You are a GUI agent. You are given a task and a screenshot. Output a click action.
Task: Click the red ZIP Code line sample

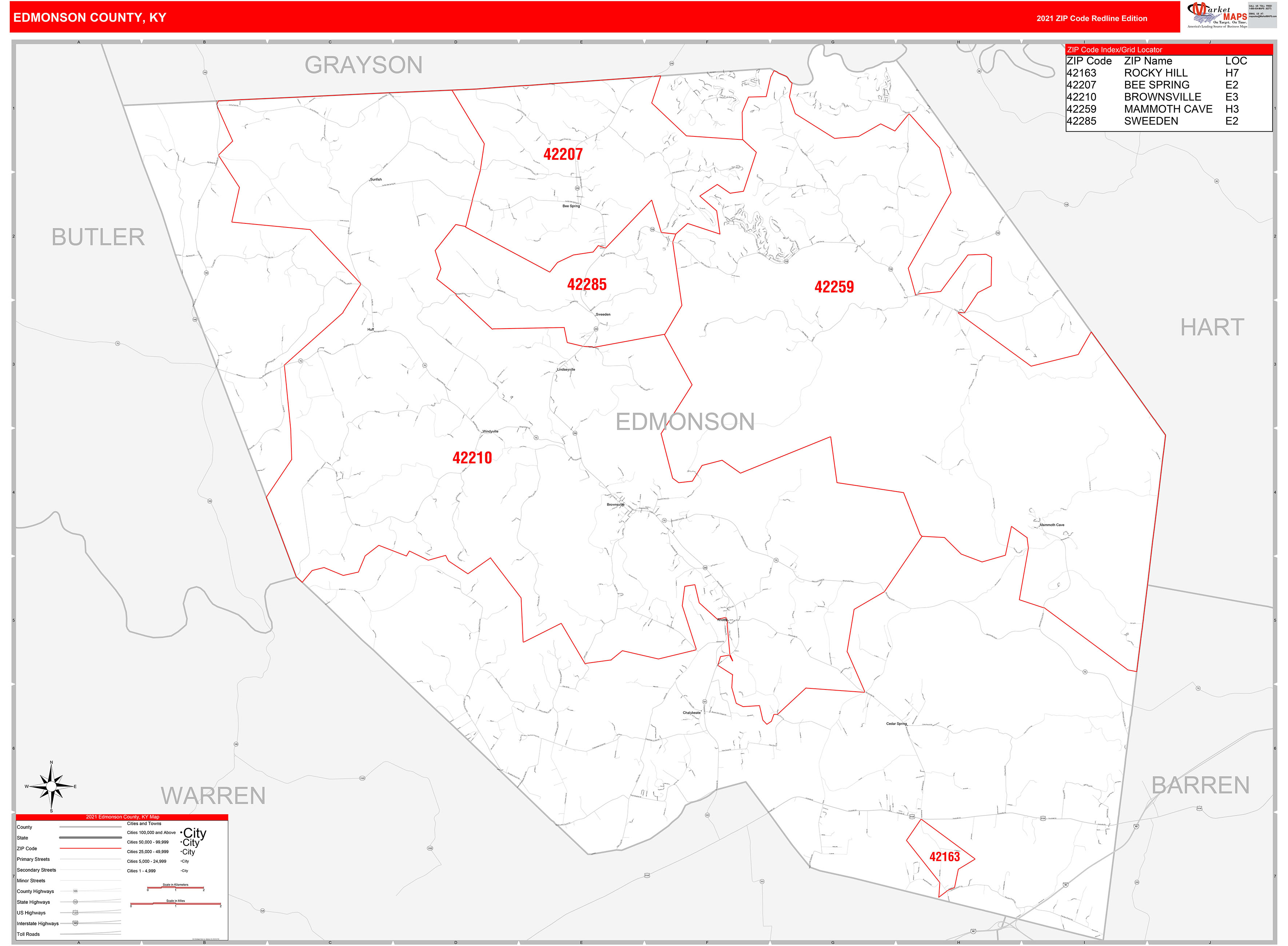[x=91, y=848]
